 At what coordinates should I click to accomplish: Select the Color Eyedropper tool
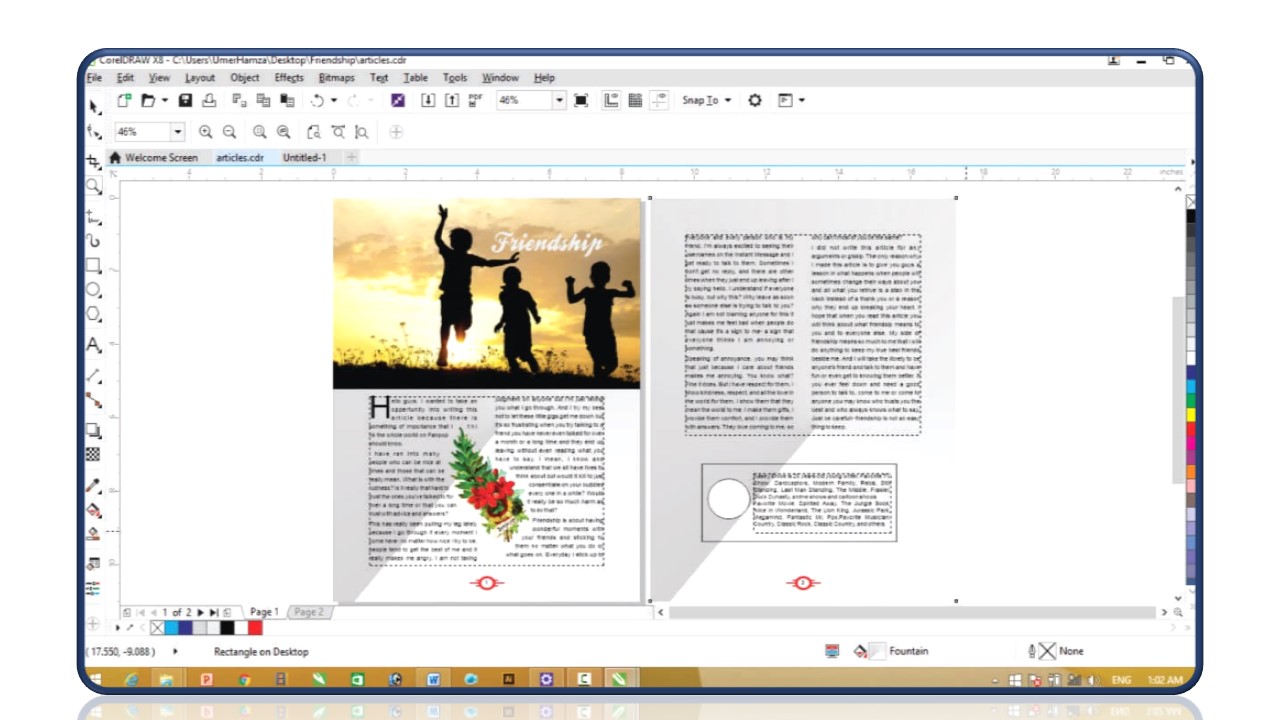coord(94,486)
